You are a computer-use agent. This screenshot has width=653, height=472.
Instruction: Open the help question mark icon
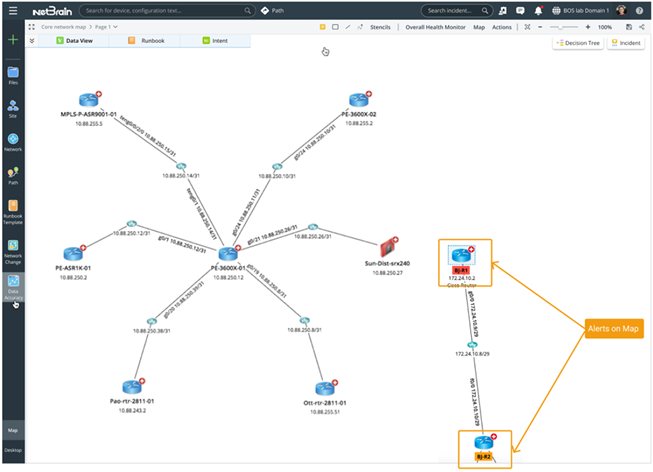point(639,11)
